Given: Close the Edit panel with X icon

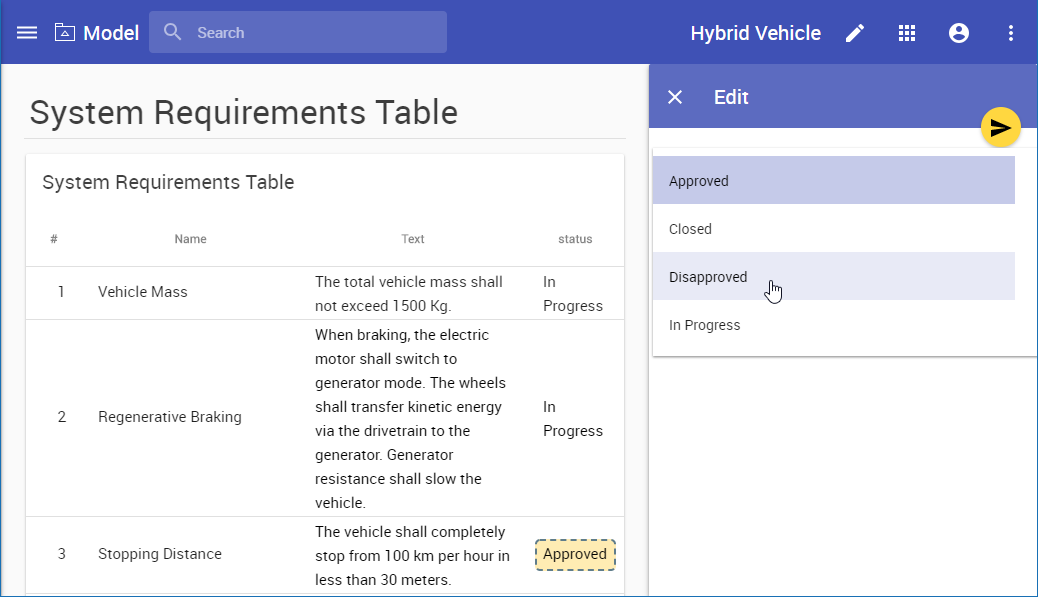Looking at the screenshot, I should [675, 97].
